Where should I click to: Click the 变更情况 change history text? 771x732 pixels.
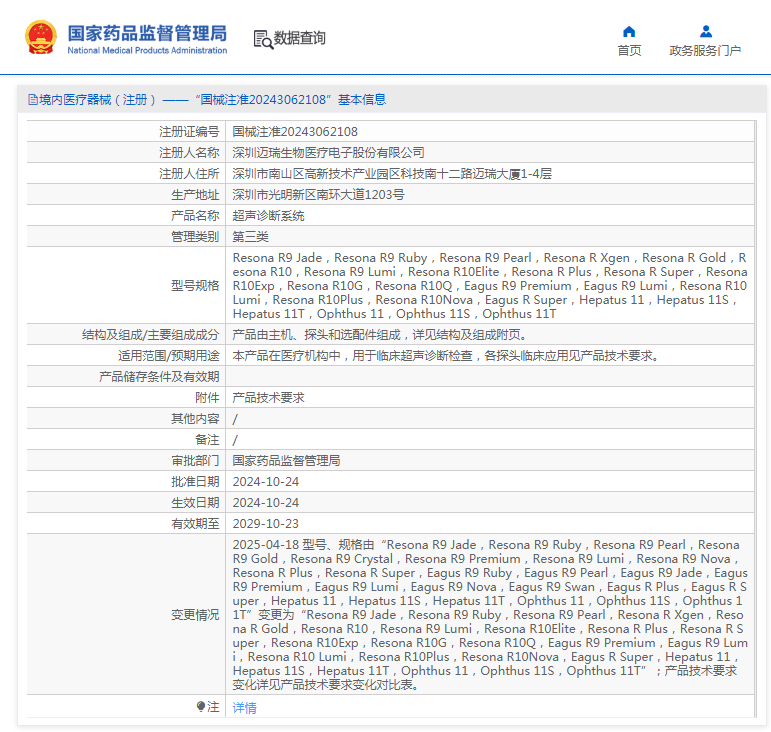point(490,615)
